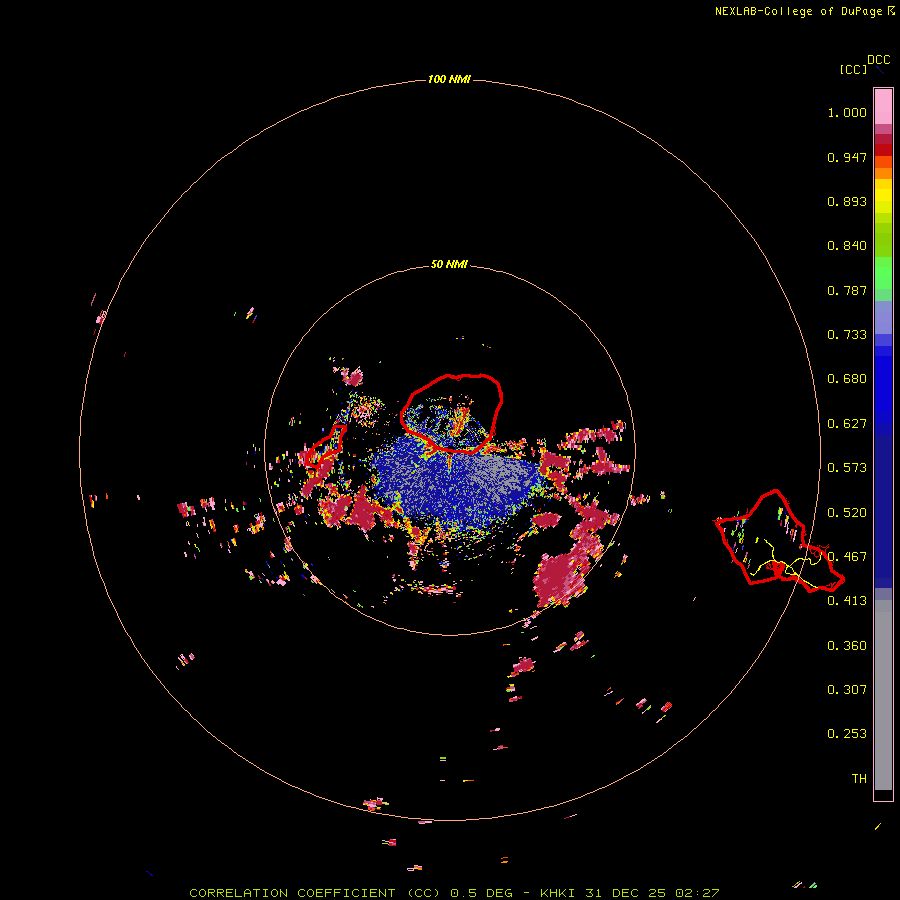Click the DCC label above the color bar
Image resolution: width=900 pixels, height=900 pixels.
click(x=878, y=60)
